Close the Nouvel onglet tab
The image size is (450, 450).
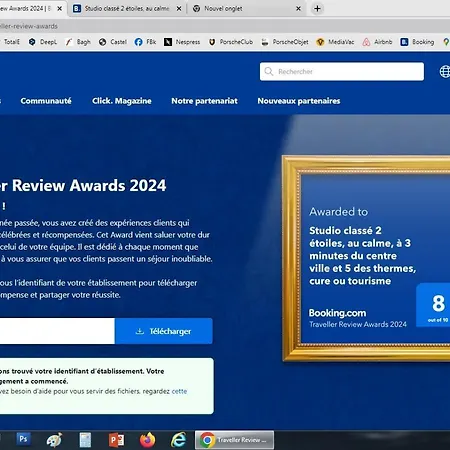298,9
